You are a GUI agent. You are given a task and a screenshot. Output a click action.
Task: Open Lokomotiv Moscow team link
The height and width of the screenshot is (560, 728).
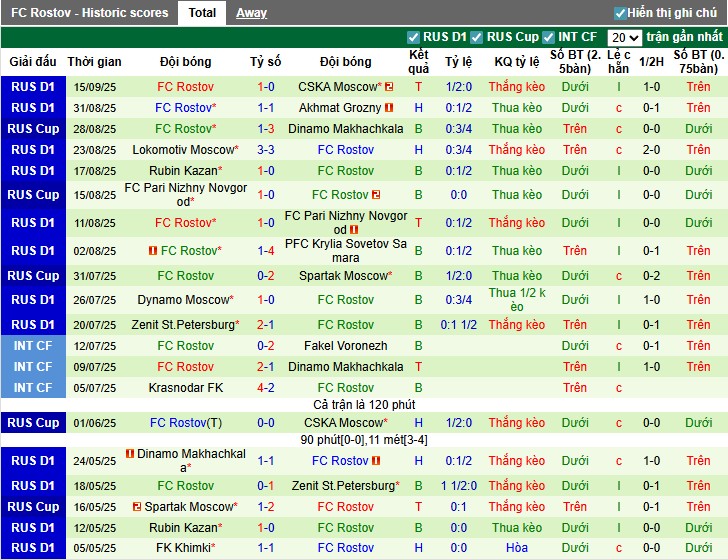pos(185,150)
